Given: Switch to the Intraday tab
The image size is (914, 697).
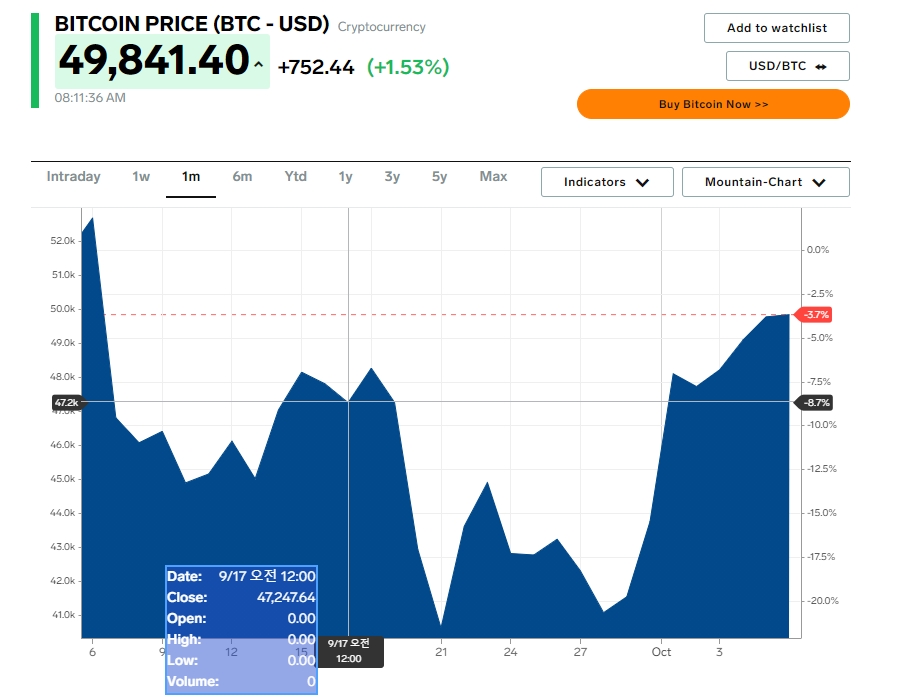Looking at the screenshot, I should click(73, 177).
